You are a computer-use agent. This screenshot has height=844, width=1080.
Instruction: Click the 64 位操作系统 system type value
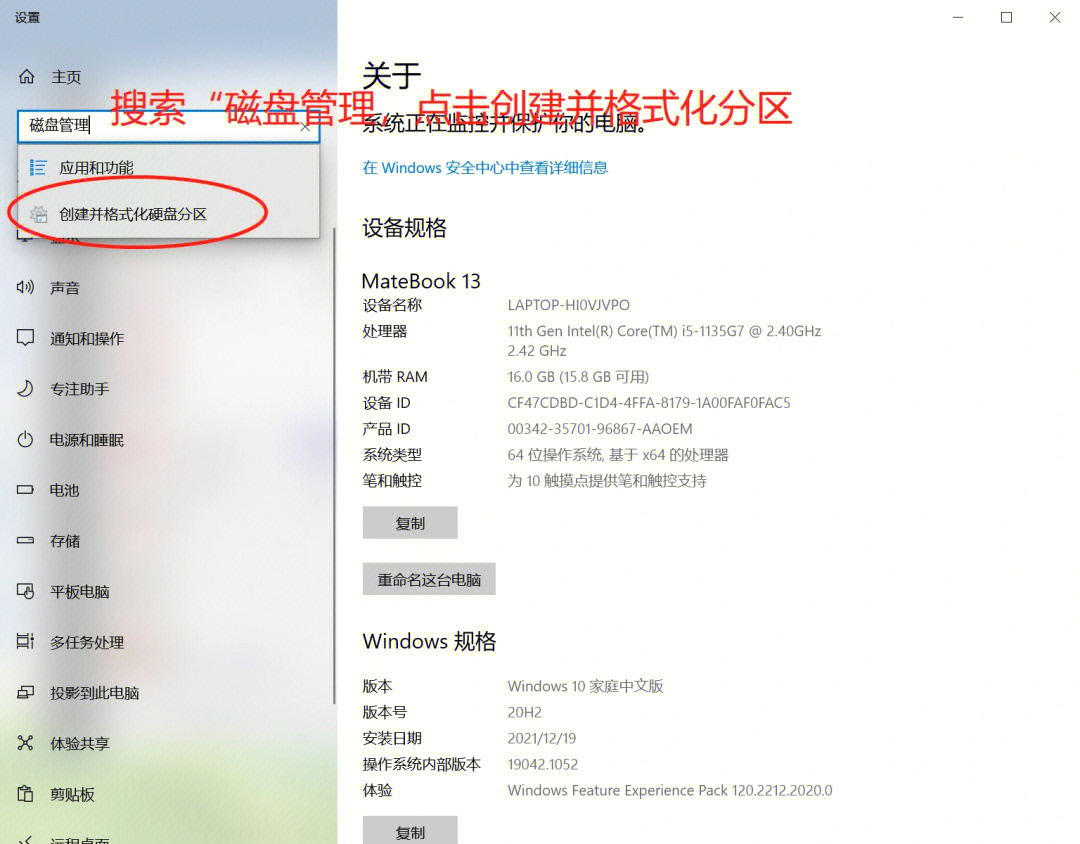point(618,455)
